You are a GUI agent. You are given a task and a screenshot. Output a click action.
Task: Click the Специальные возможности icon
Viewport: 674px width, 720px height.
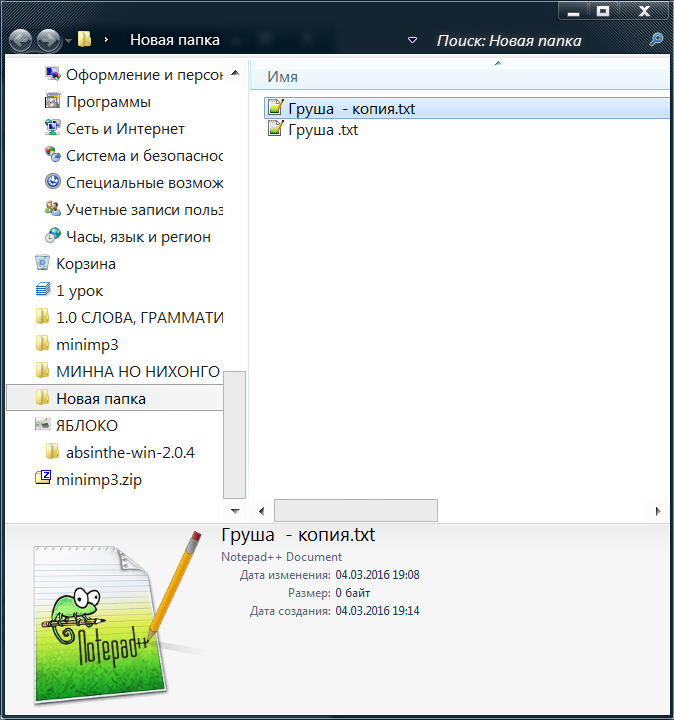click(x=52, y=181)
